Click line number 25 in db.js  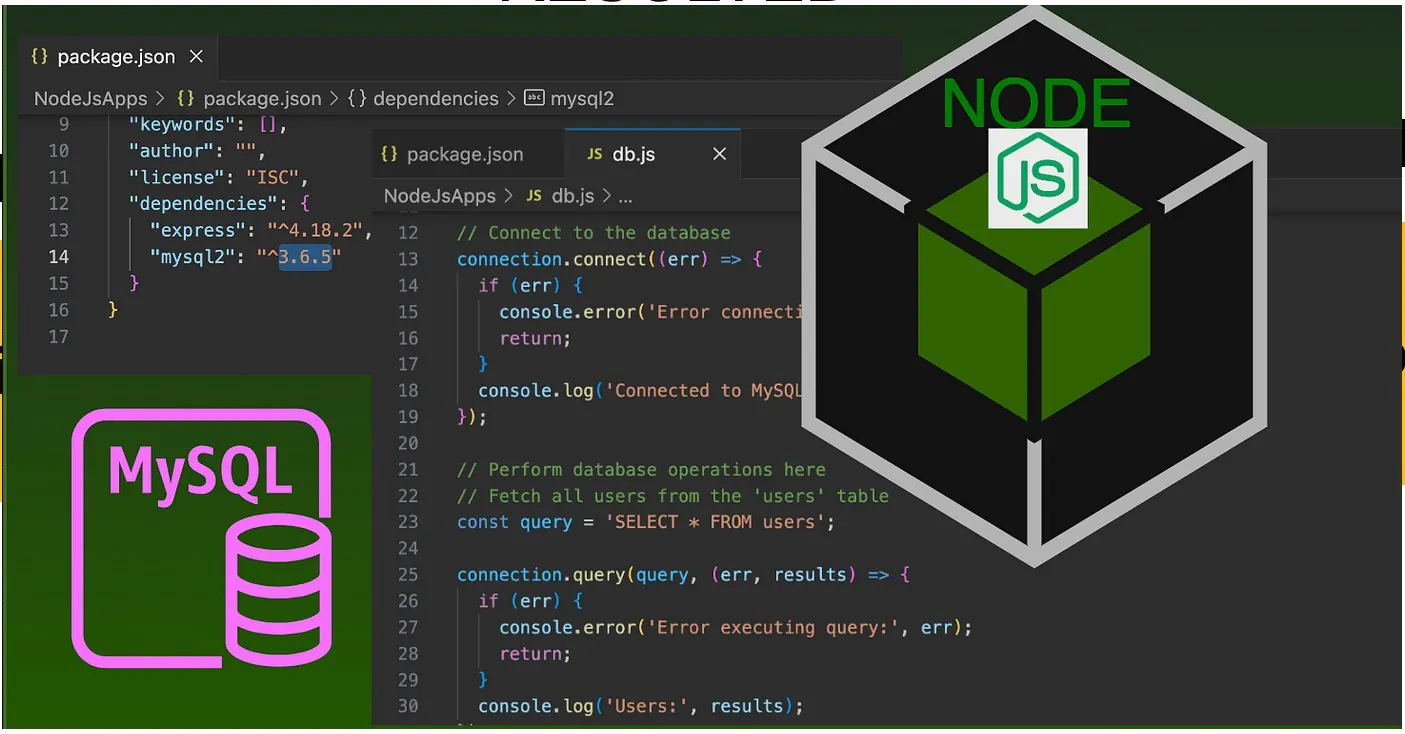coord(408,574)
